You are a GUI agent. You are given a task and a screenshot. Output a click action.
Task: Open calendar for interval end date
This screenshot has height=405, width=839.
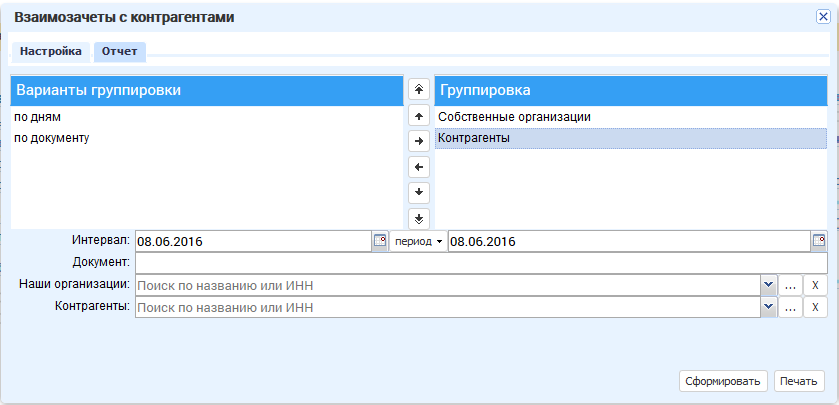(819, 241)
